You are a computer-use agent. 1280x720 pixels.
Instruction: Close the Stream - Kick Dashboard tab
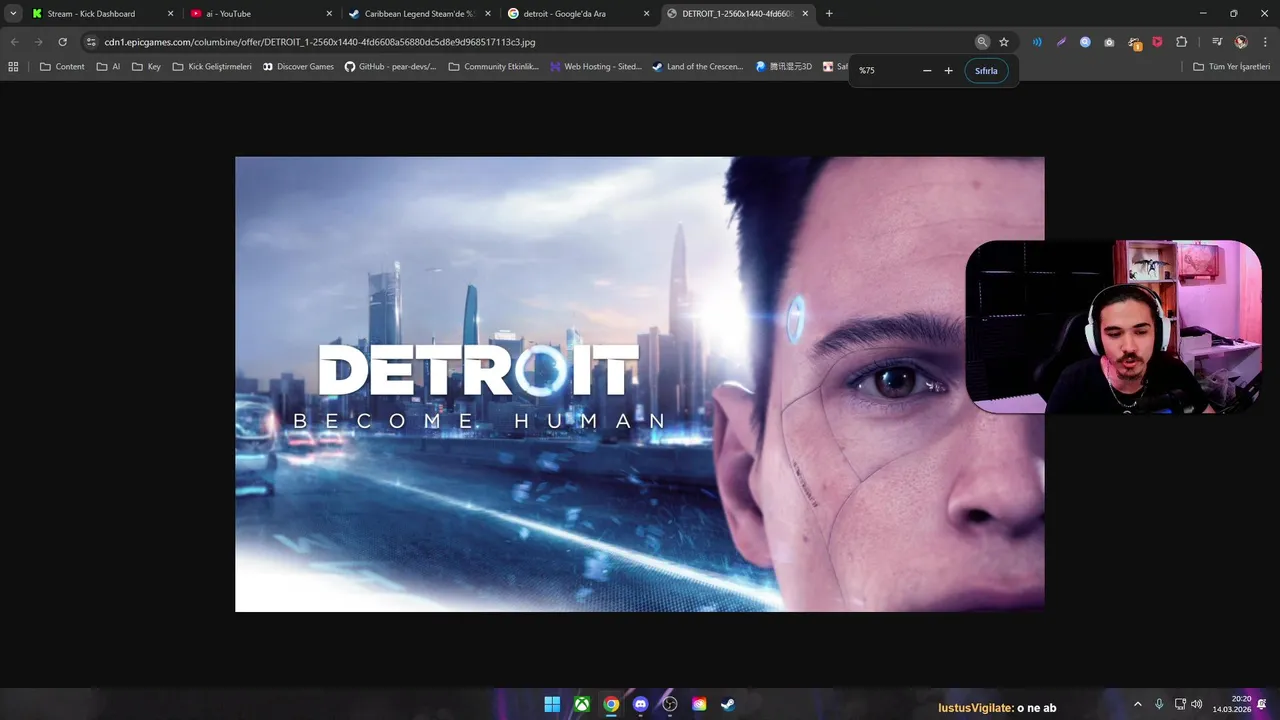pyautogui.click(x=170, y=14)
